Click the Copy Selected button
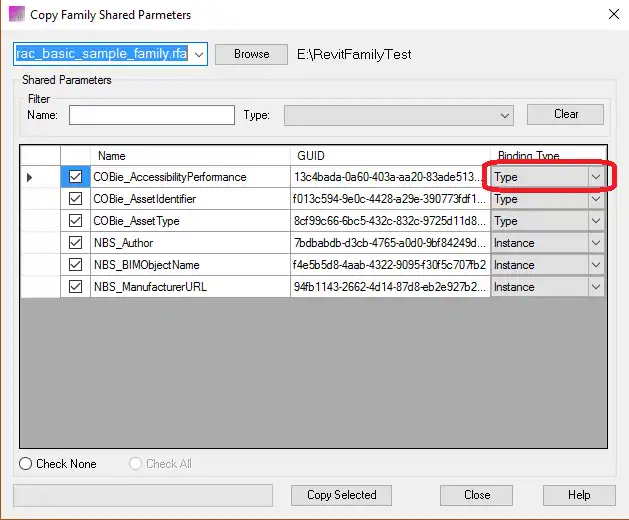This screenshot has height=520, width=629. pyautogui.click(x=341, y=495)
